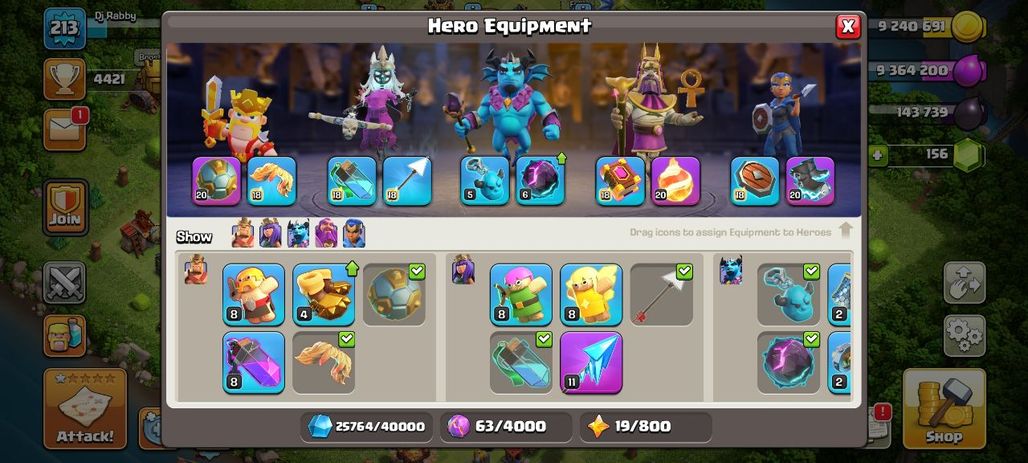Select the Healer Puppet equipment
Screen dimensions: 1028x463
[591, 294]
